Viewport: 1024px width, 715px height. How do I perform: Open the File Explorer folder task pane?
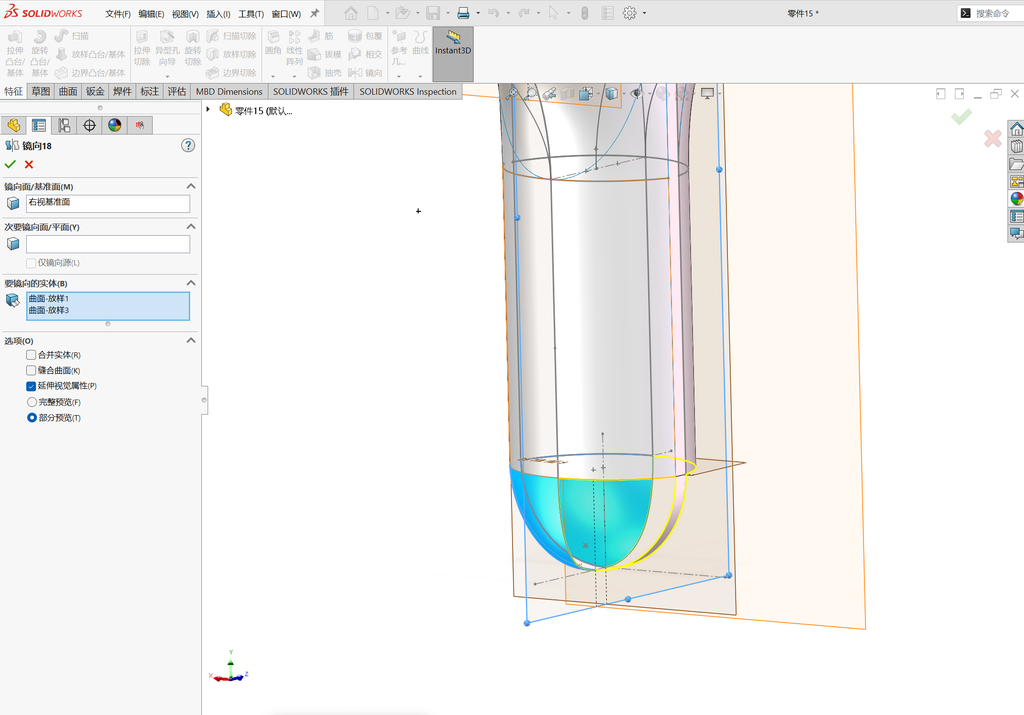pyautogui.click(x=1016, y=164)
